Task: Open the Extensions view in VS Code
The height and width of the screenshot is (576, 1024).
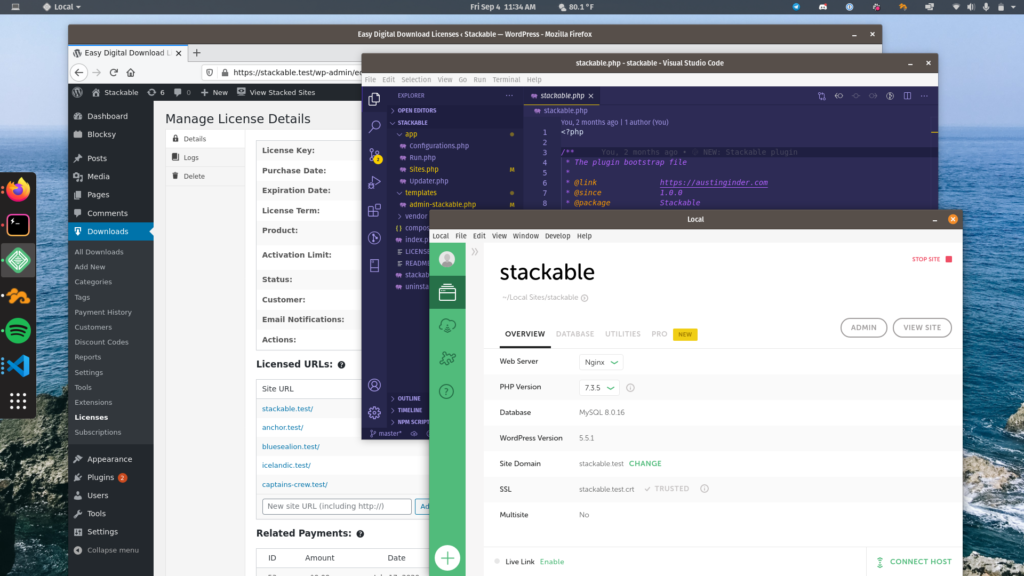Action: [374, 210]
